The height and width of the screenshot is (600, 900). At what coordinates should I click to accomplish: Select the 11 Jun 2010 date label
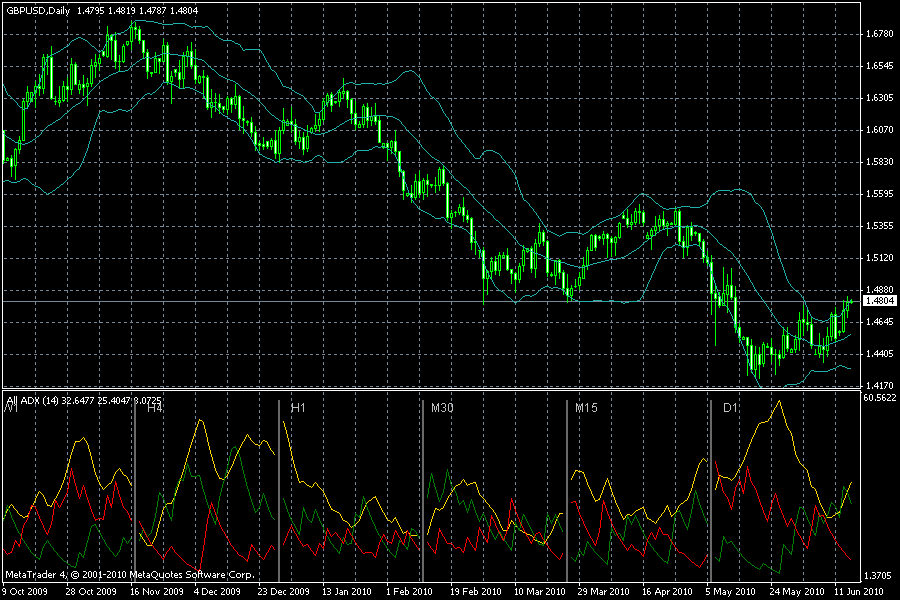click(859, 591)
